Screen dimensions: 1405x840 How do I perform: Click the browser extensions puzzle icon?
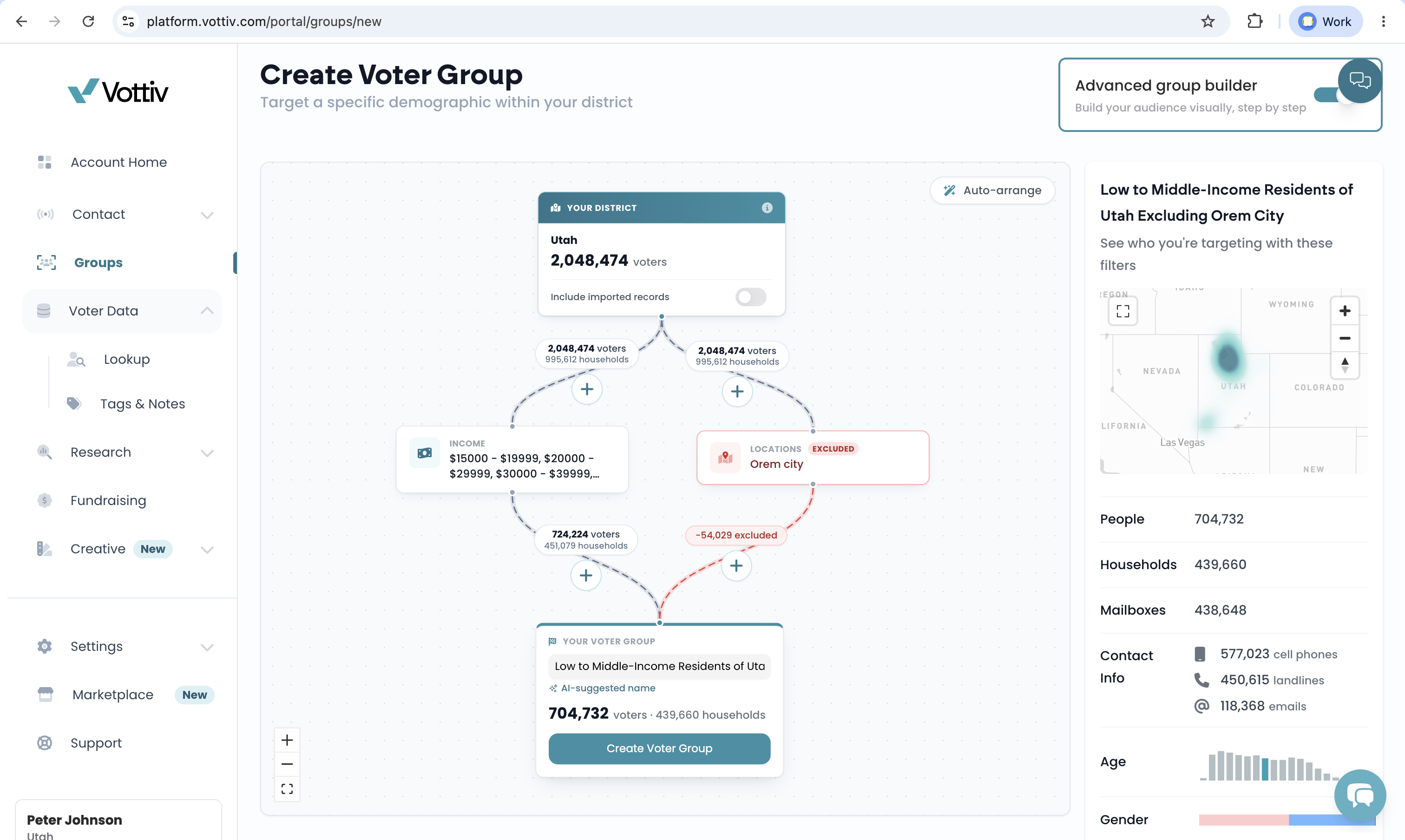(1254, 21)
